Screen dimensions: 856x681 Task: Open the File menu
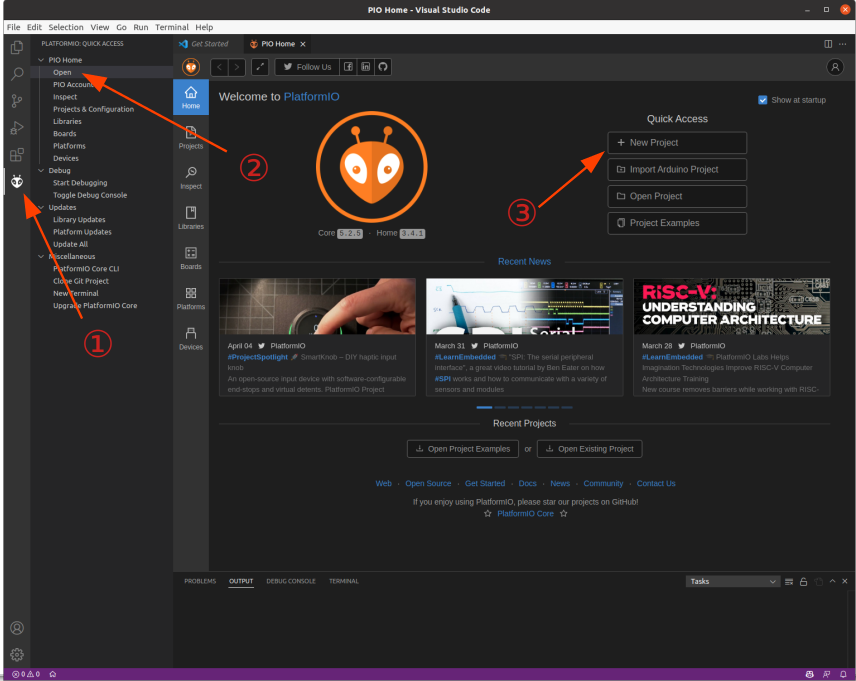coord(14,27)
